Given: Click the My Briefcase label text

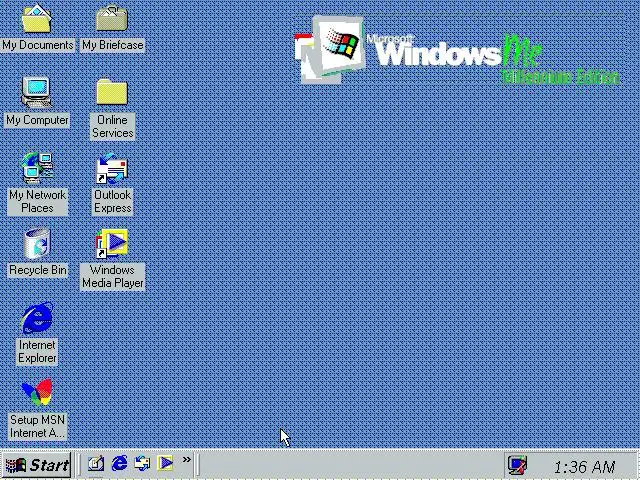Looking at the screenshot, I should 113,45.
